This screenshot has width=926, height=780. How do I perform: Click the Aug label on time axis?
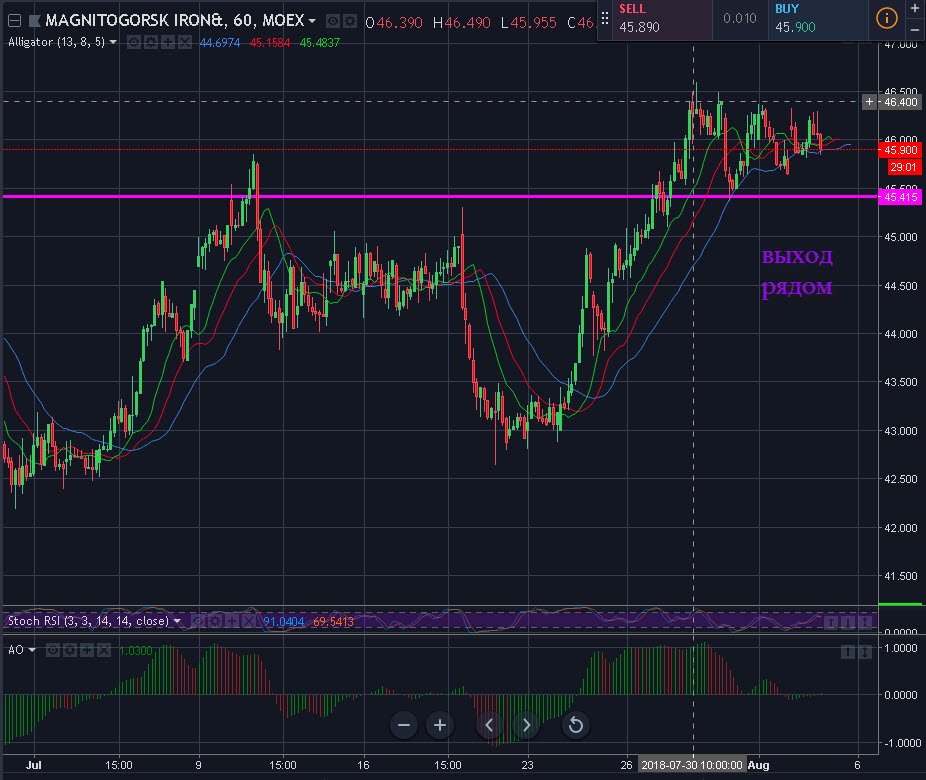coord(758,765)
